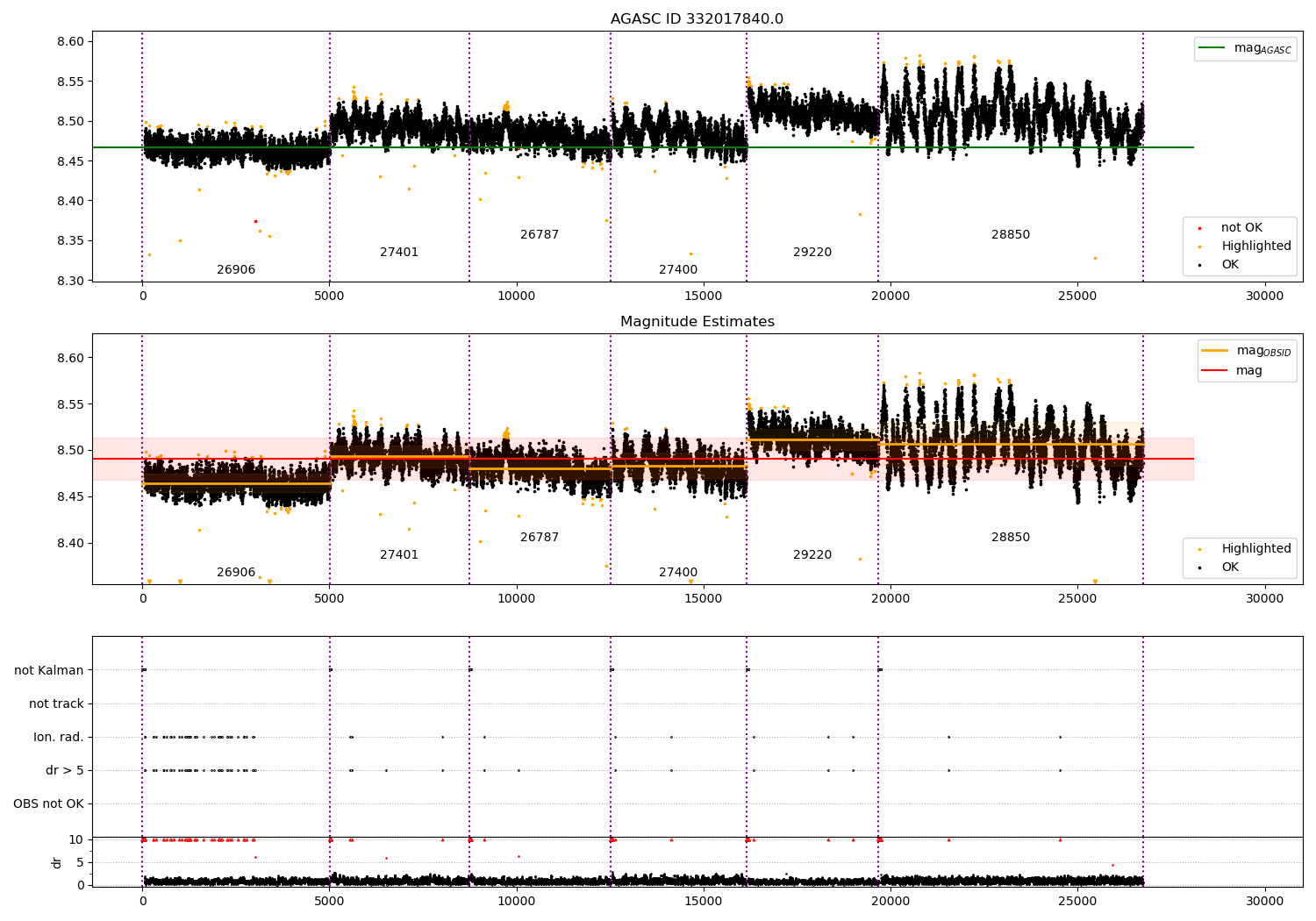Click obsid label 26787 in Magnitude Estimates plot
This screenshot has height=921, width=1316.
pos(540,538)
